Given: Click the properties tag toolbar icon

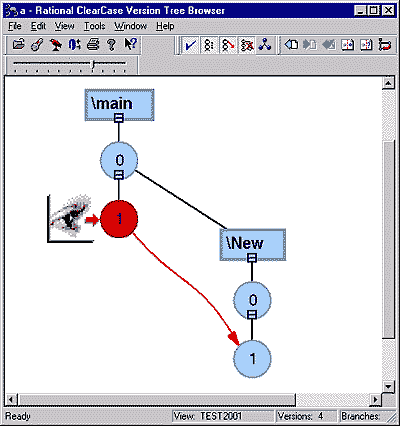Looking at the screenshot, I should (37, 44).
